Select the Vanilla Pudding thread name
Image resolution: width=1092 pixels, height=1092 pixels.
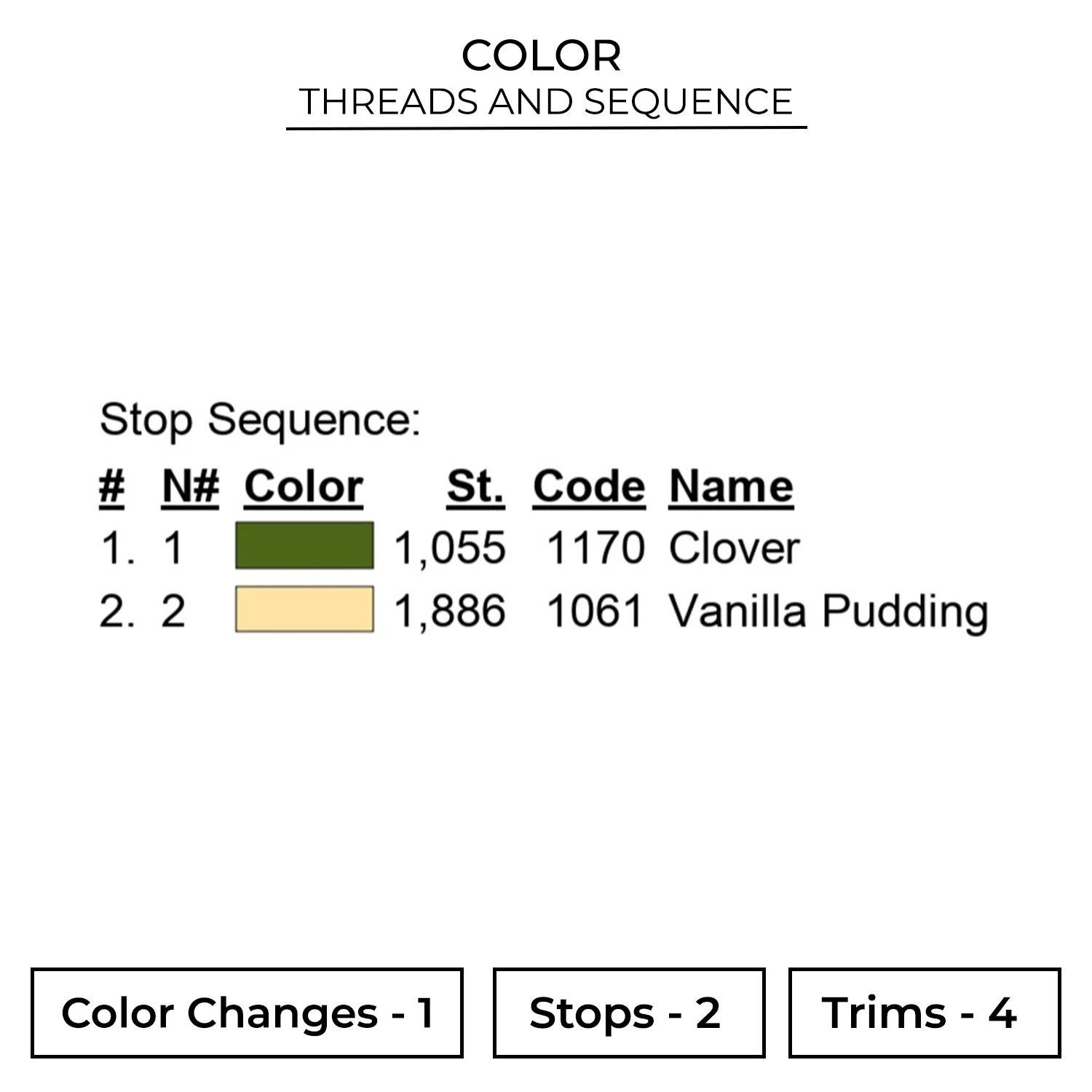(828, 611)
